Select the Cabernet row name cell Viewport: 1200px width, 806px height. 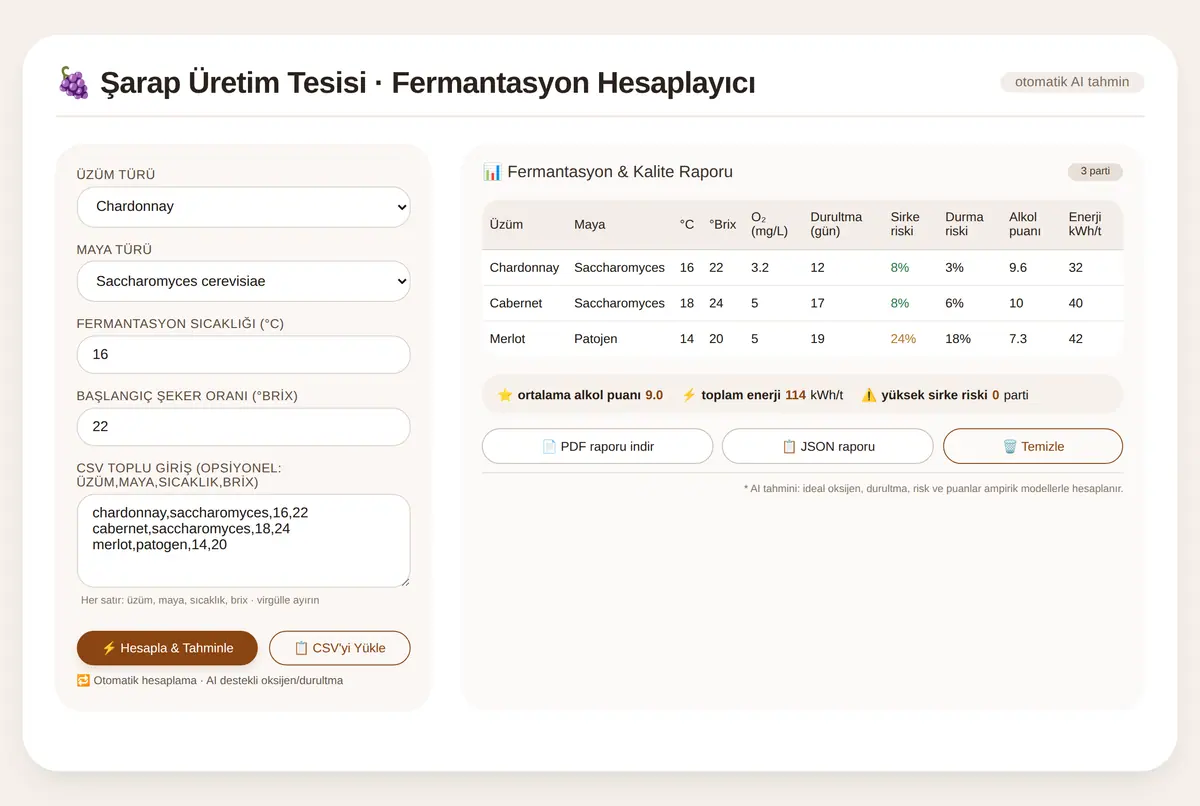516,303
